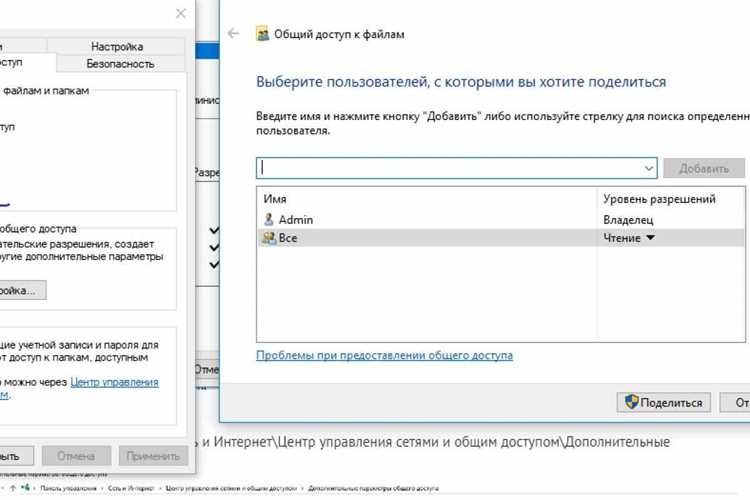750x500 pixels.
Task: Select the Все row in the user list
Action: point(501,238)
